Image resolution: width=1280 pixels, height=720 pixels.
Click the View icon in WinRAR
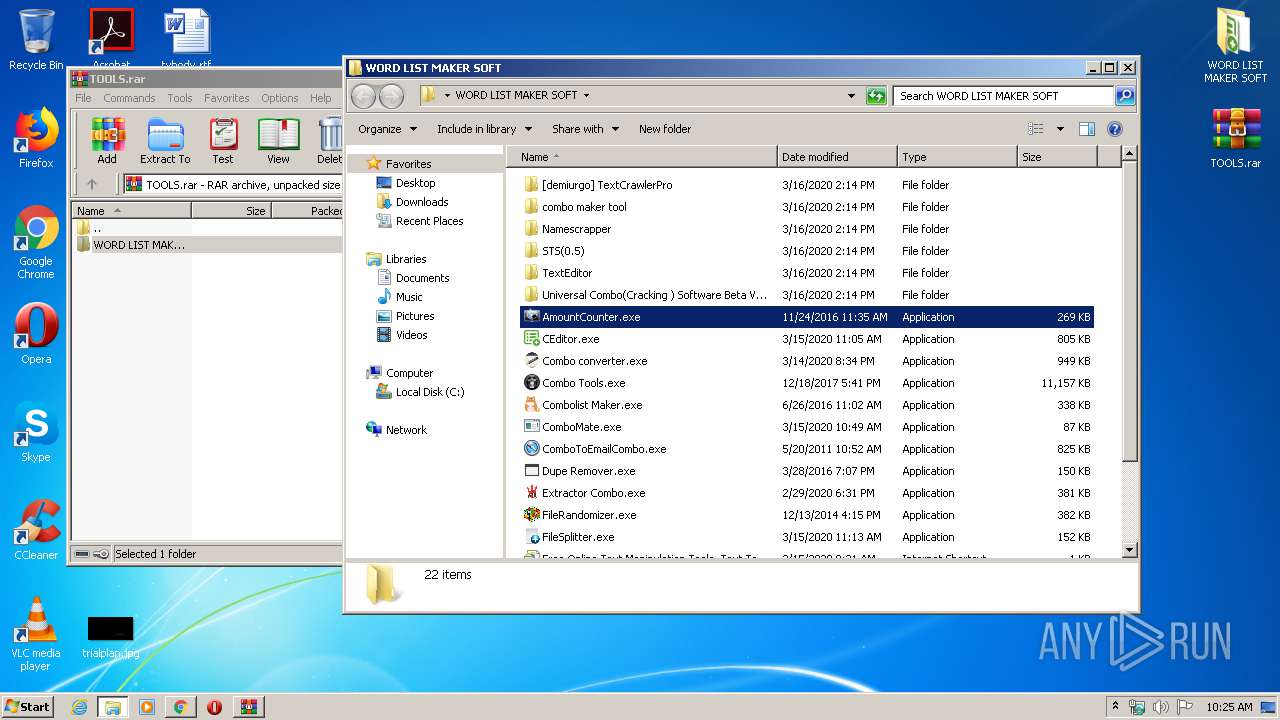point(278,140)
